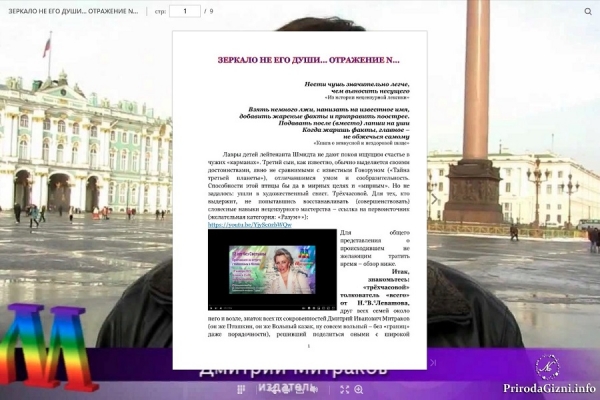Go to next page with right chevron

click(434, 199)
